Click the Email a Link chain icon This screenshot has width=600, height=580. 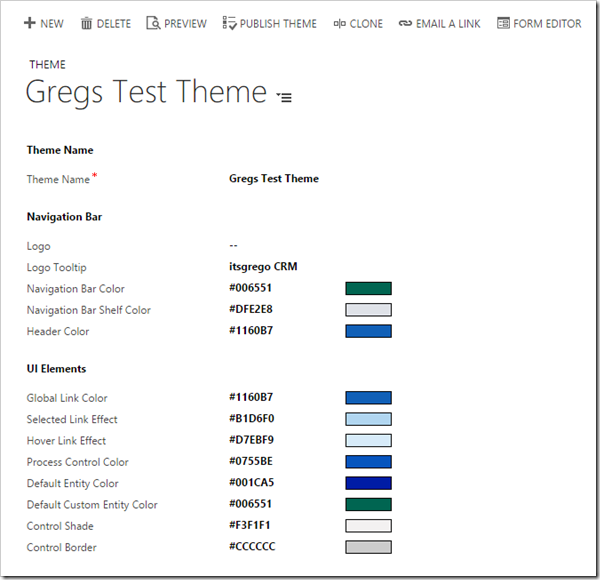(405, 23)
